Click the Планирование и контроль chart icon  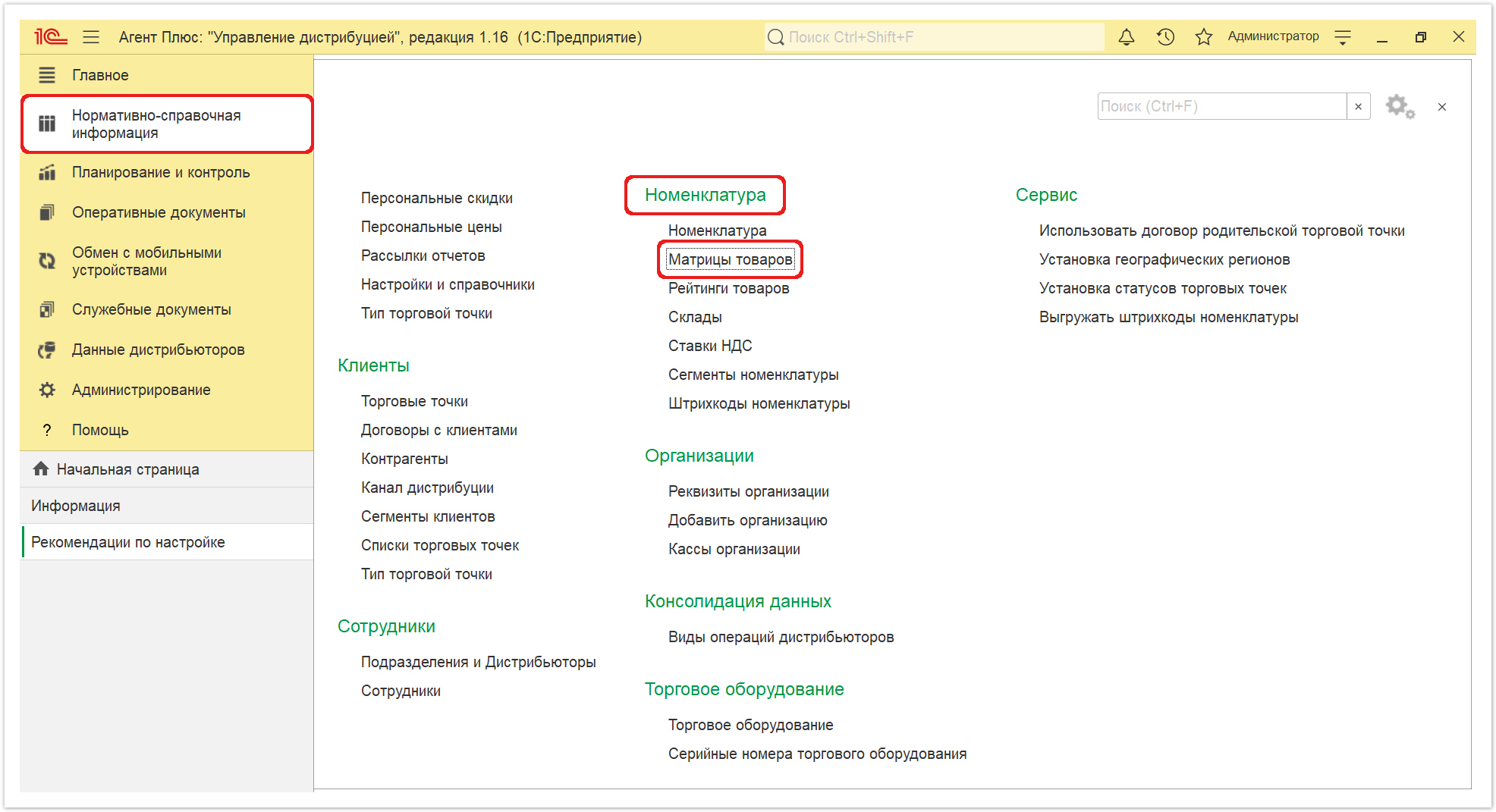point(47,172)
